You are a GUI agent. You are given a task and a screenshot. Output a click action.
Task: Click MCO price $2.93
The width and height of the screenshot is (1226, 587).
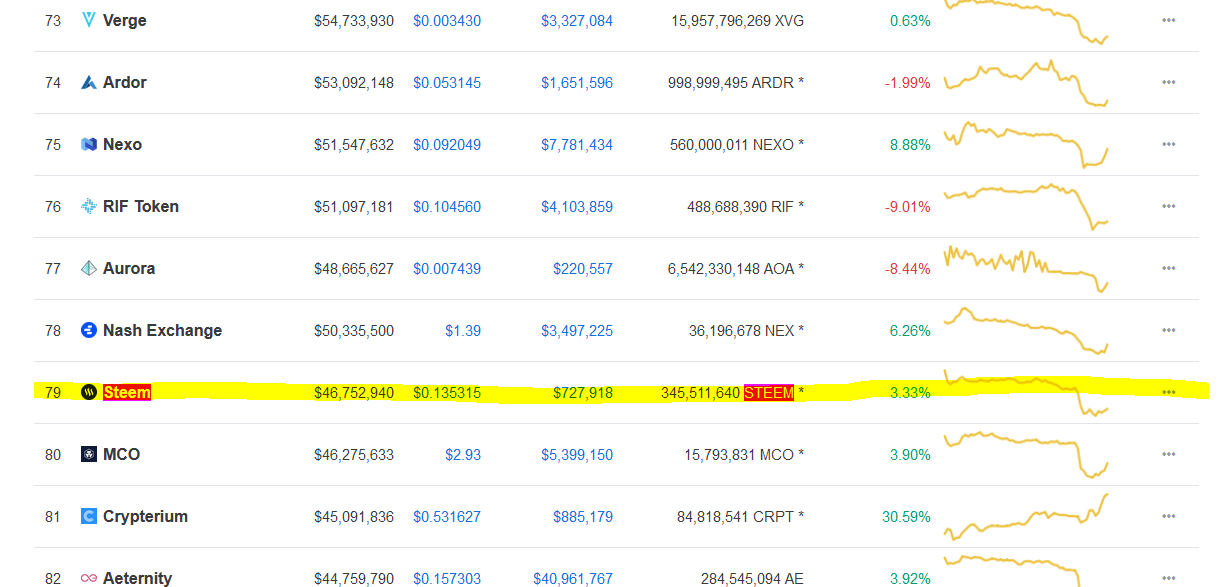(463, 454)
